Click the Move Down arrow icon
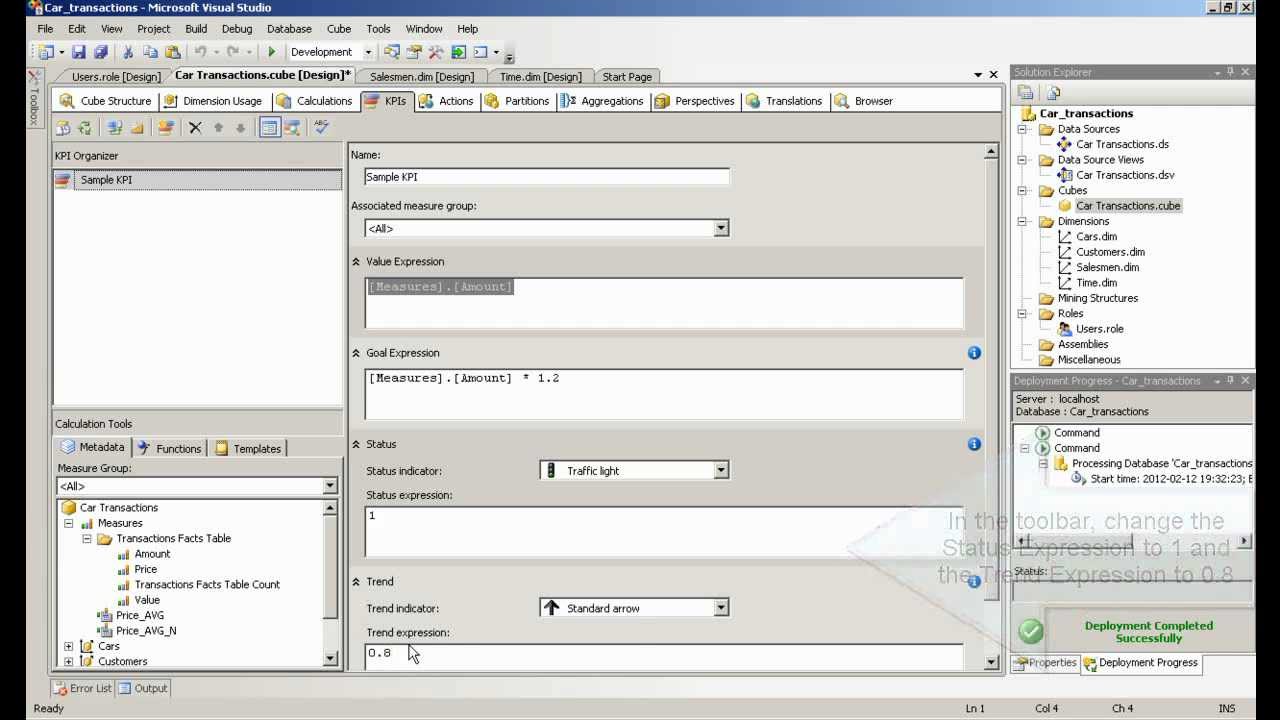 240,128
